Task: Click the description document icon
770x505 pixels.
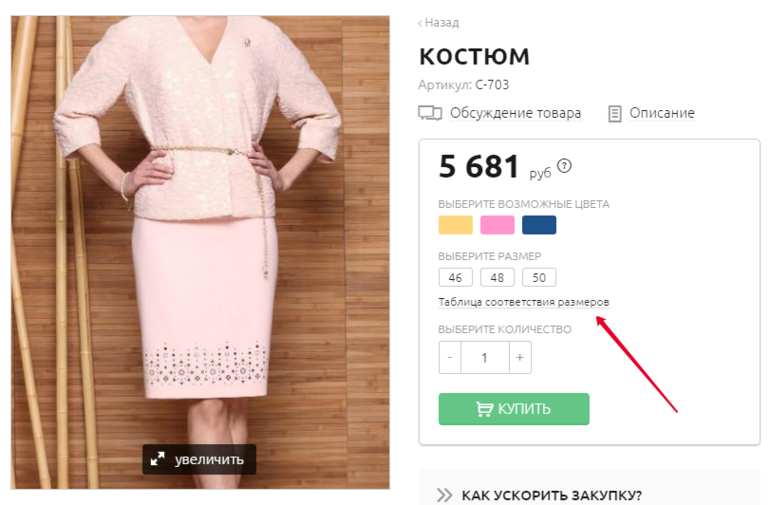Action: [x=615, y=113]
